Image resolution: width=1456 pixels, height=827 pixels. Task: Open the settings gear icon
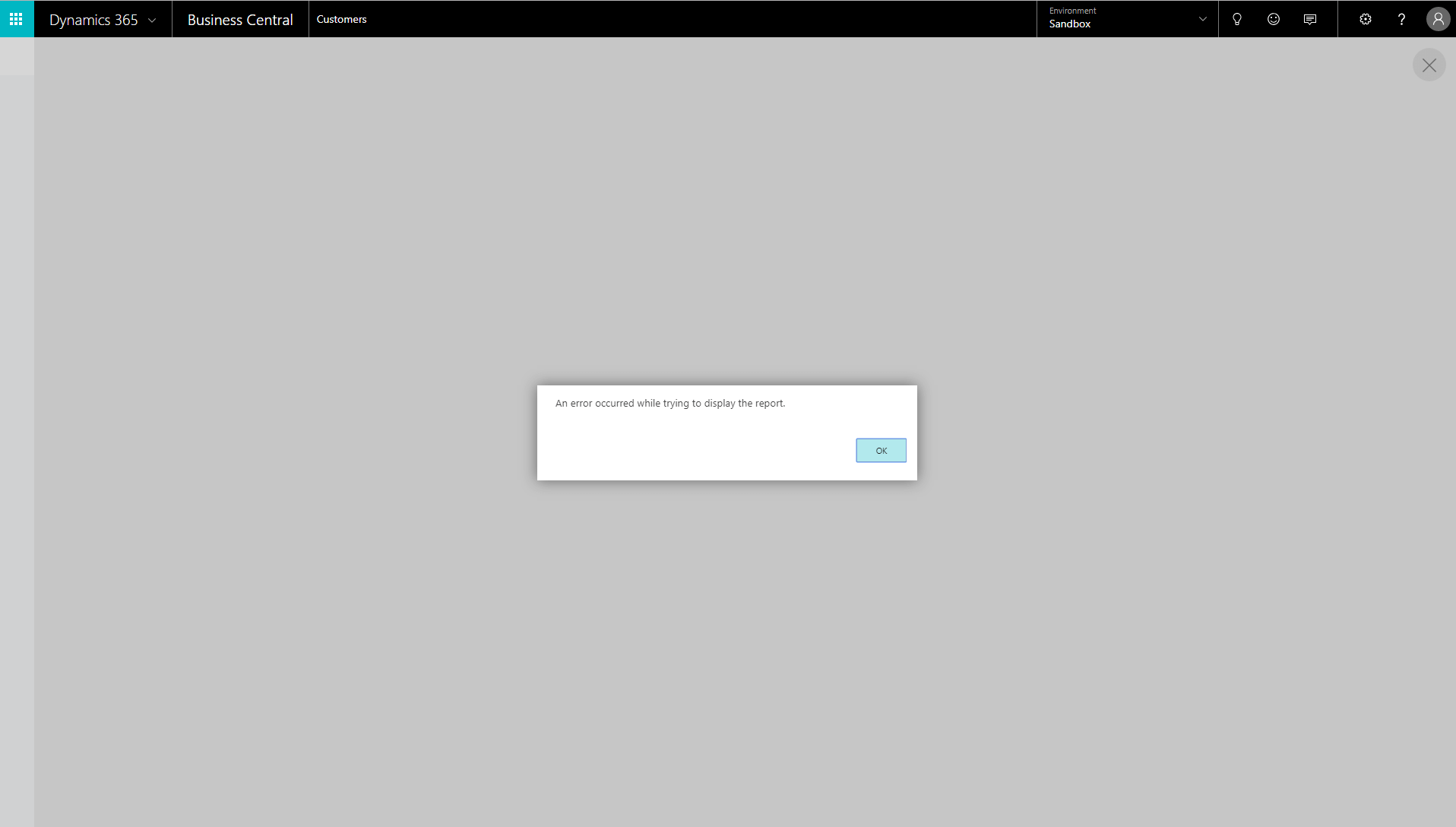pos(1366,19)
